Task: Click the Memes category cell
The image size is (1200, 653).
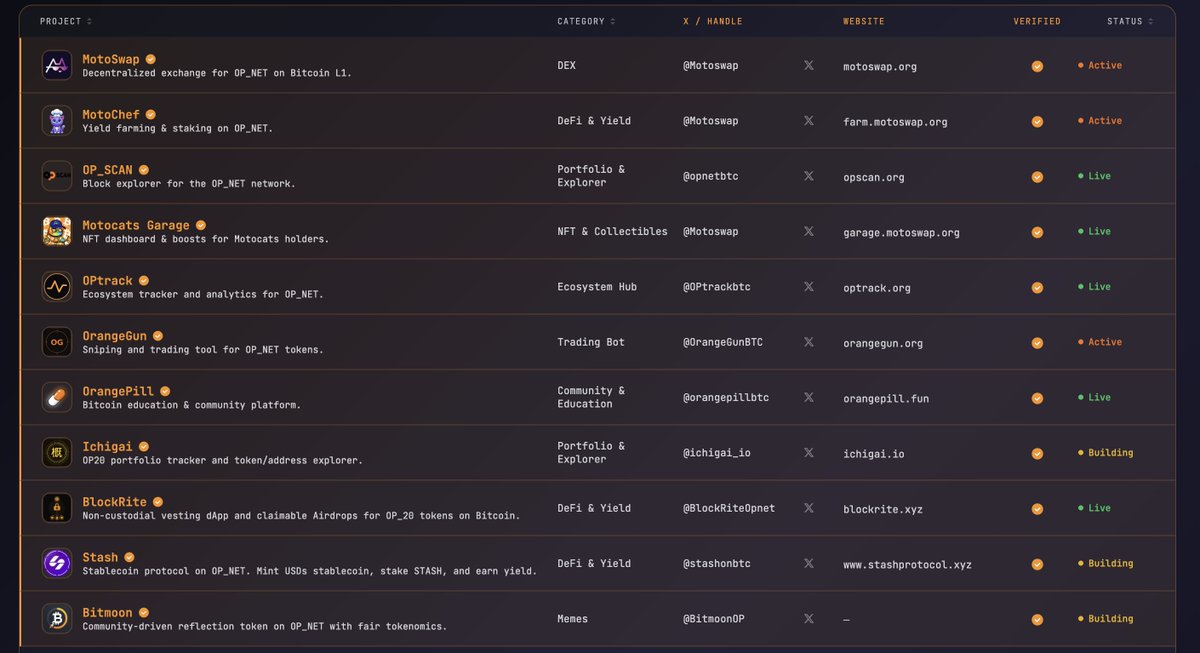Action: pos(573,619)
